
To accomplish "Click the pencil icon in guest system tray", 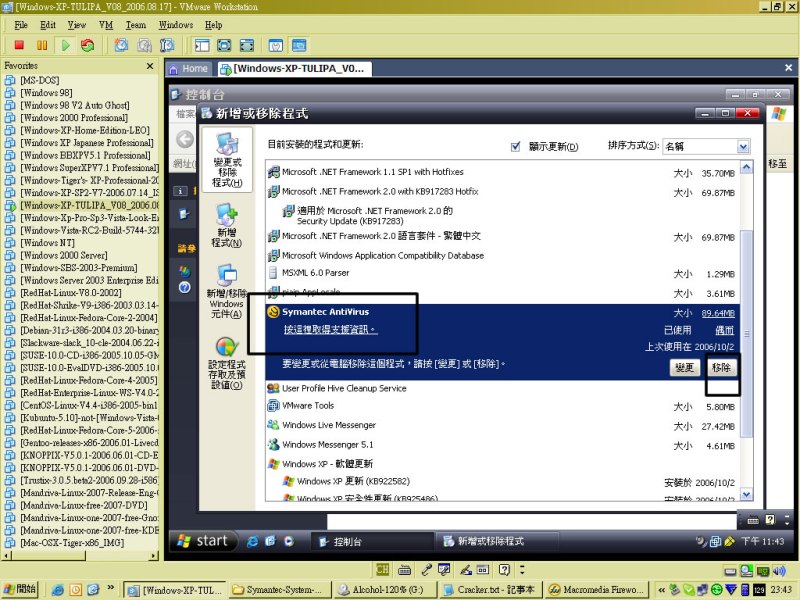I will point(730,541).
